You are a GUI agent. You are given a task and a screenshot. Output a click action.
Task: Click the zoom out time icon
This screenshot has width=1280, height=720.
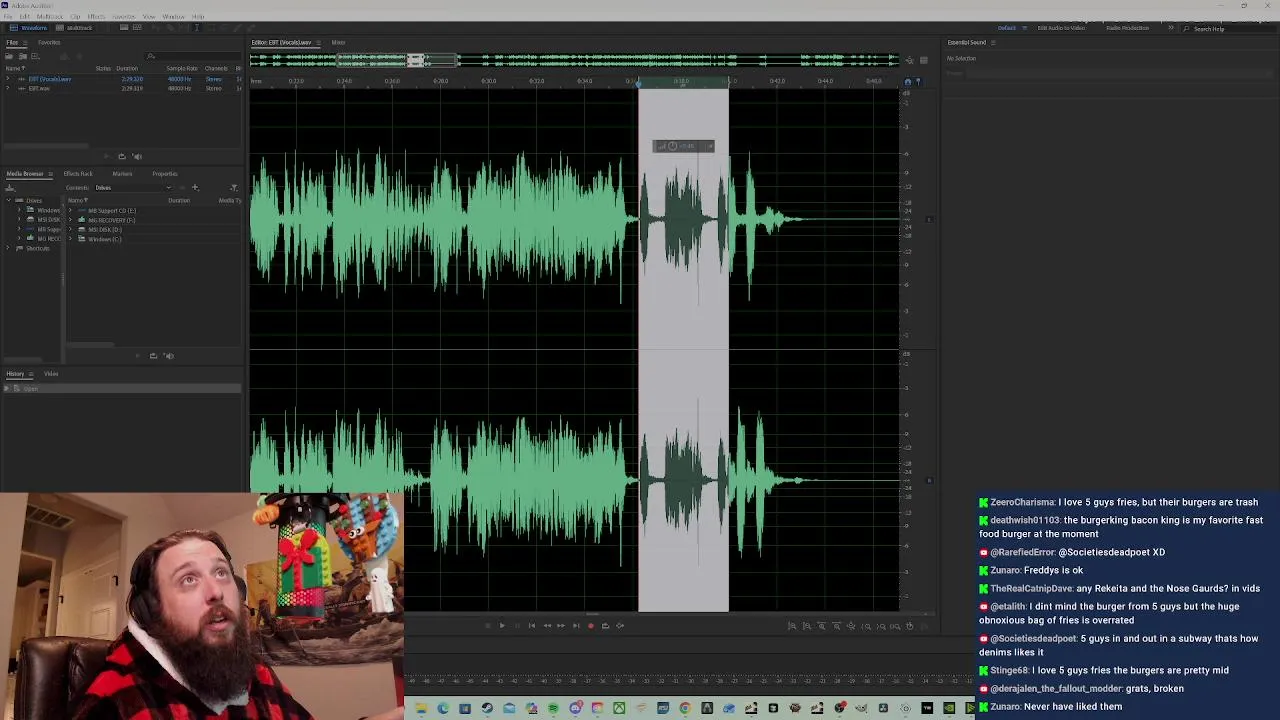click(x=837, y=626)
